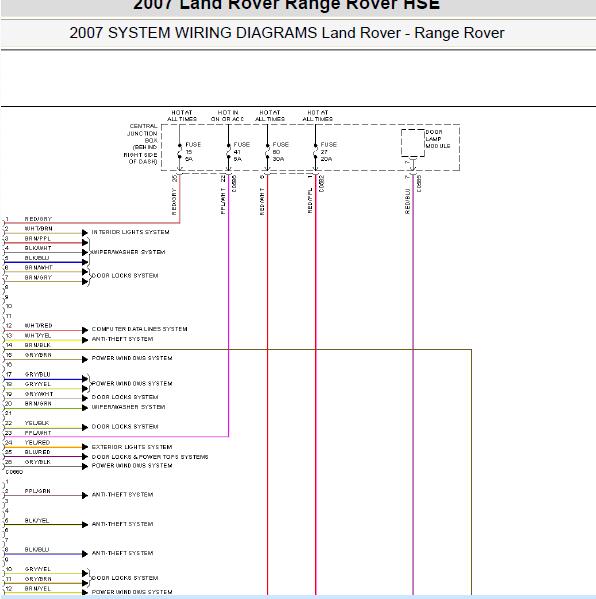Select the FUSE 15 5A label
The image size is (596, 599).
(193, 152)
